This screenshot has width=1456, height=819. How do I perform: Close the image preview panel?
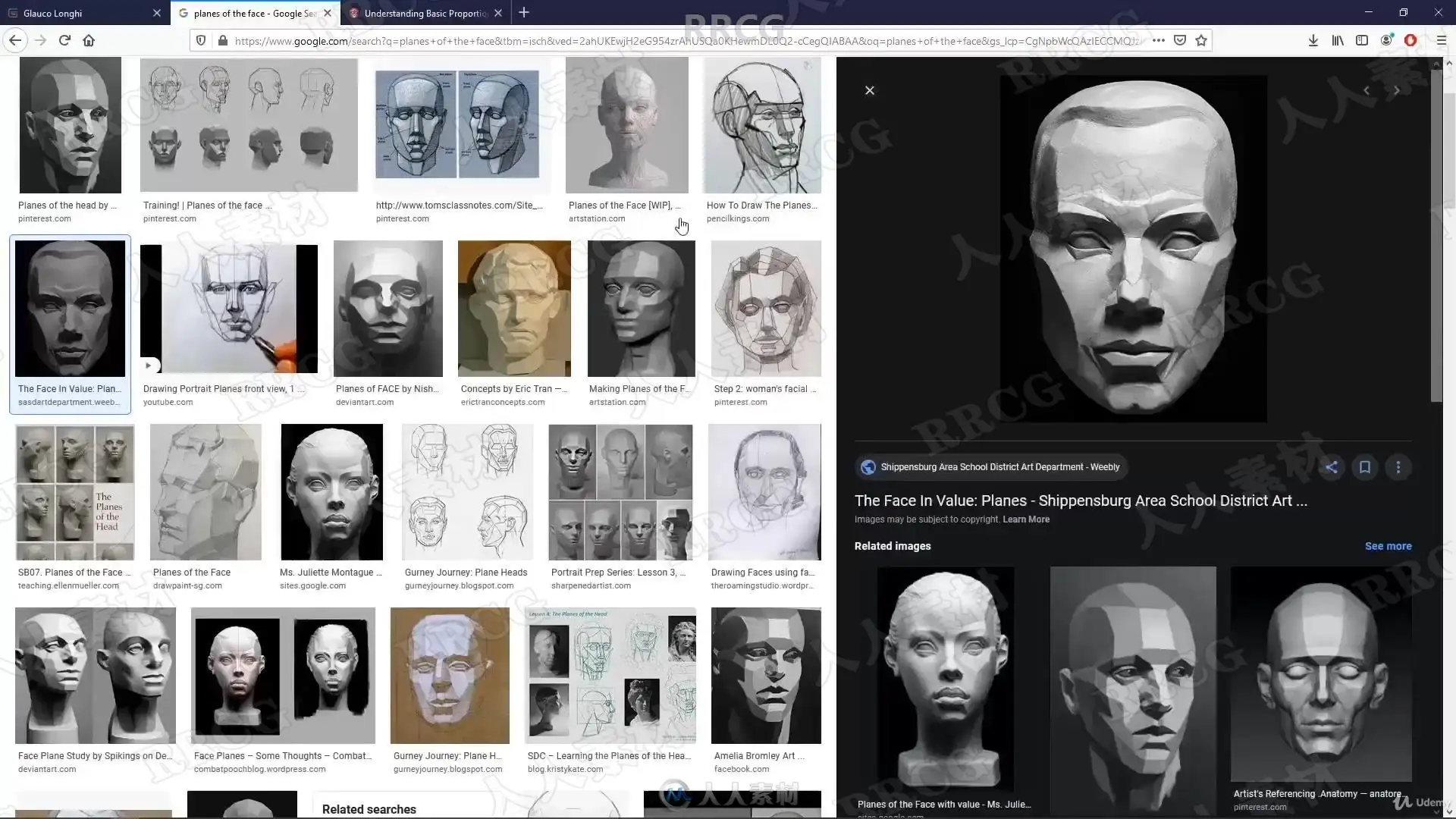coord(870,90)
